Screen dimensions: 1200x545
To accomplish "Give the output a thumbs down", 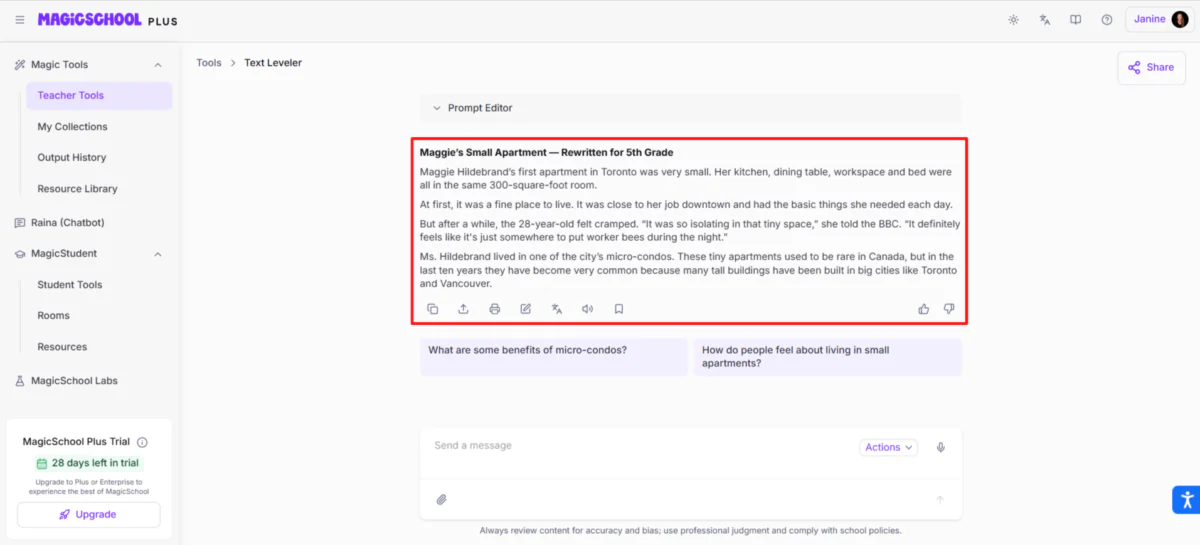I will (949, 309).
